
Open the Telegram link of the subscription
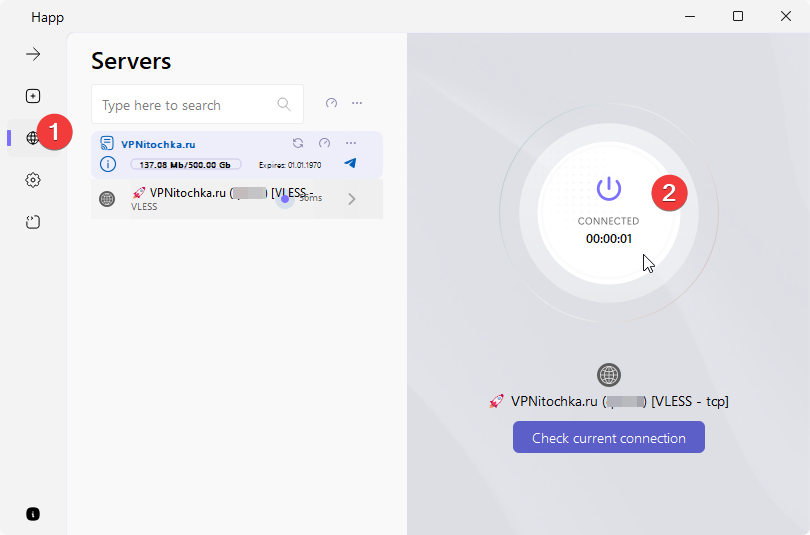(x=350, y=163)
